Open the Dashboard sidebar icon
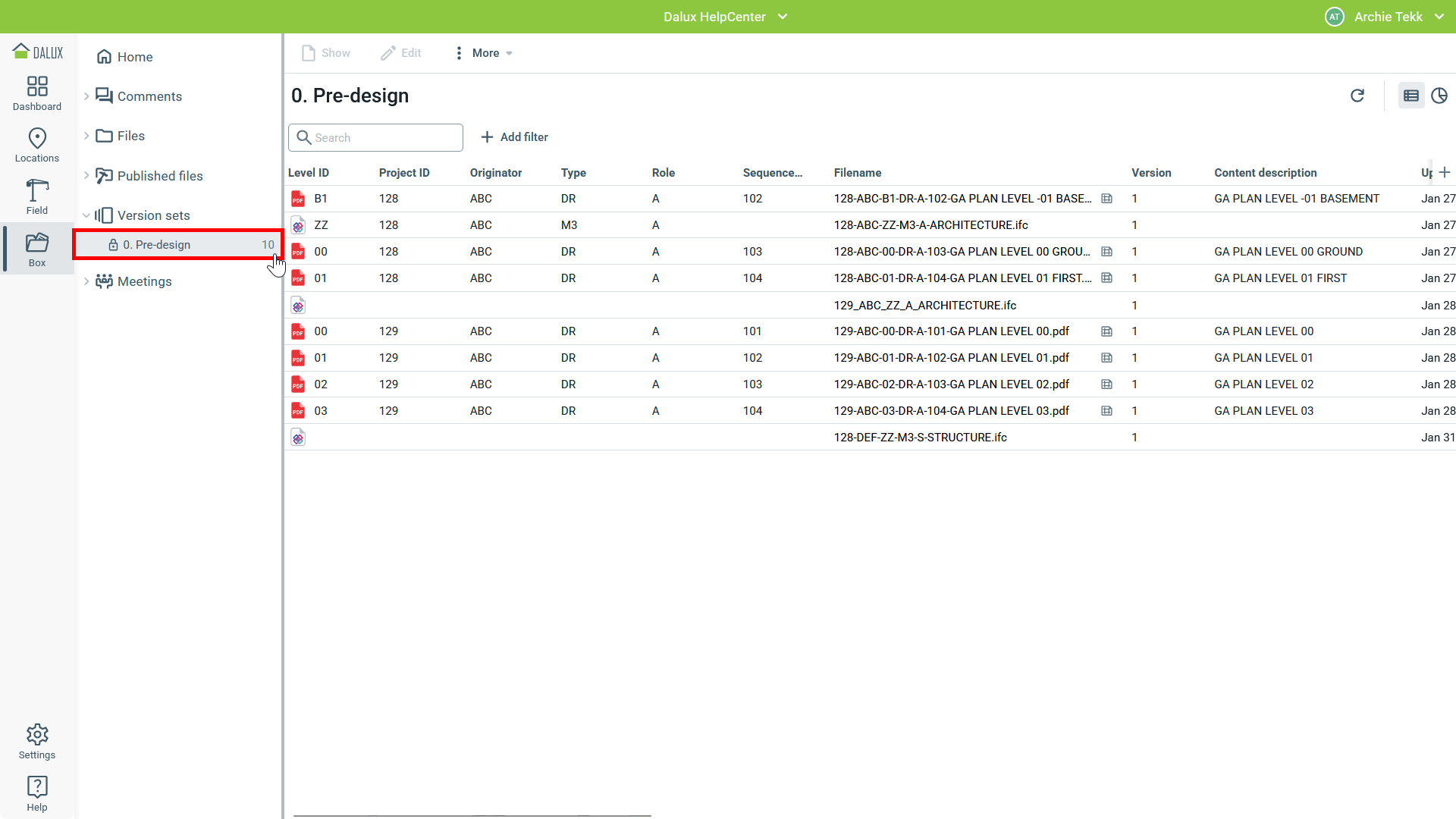 (36, 93)
